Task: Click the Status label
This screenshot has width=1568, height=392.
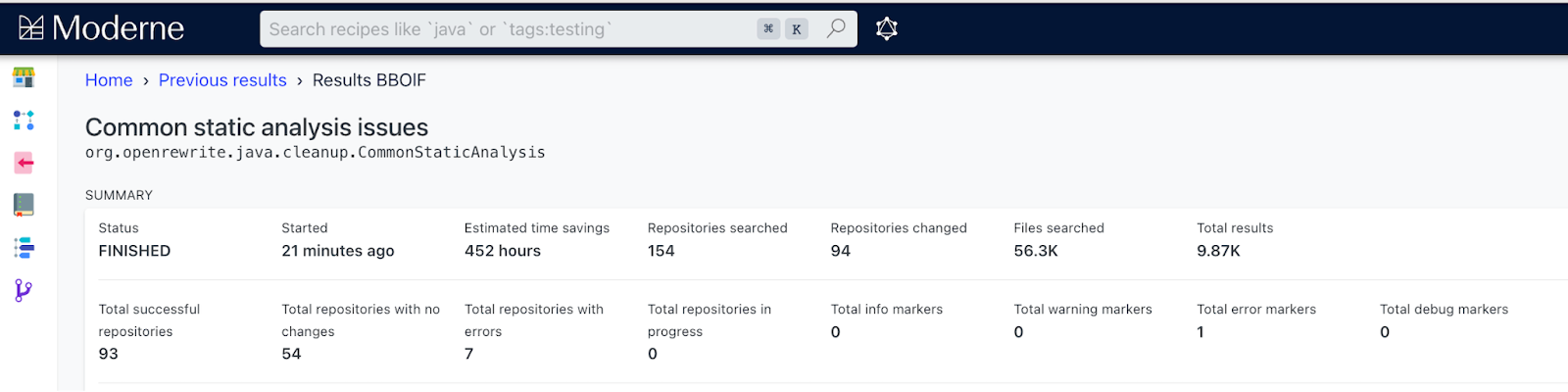Action: [x=119, y=228]
